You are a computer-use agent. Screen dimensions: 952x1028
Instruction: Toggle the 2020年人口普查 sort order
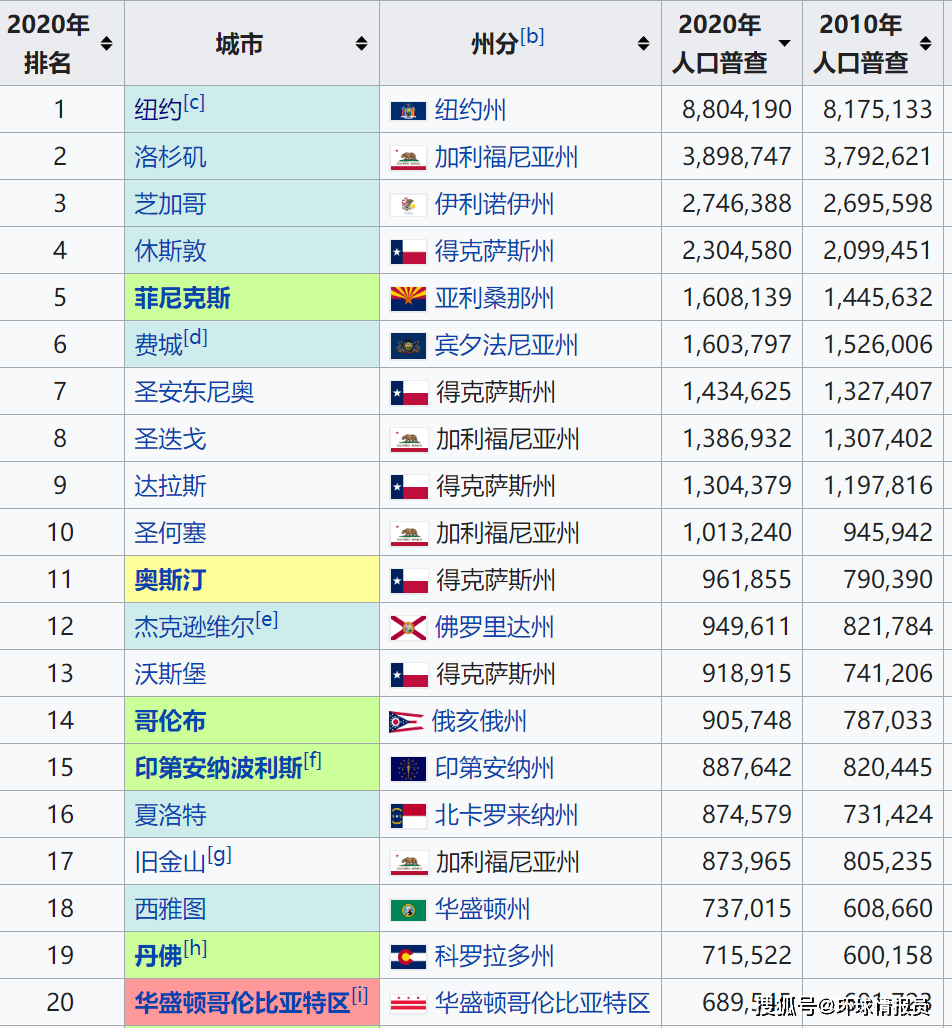(x=782, y=43)
